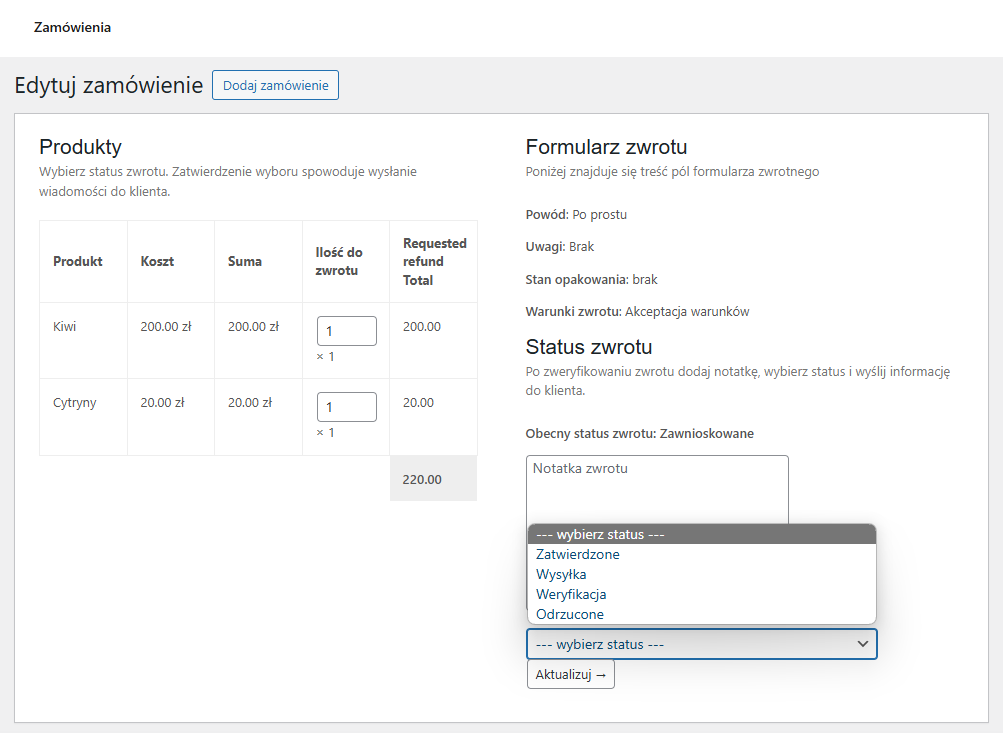Focus the Kiwi refund quantity field
Image resolution: width=1003 pixels, height=733 pixels.
346,331
